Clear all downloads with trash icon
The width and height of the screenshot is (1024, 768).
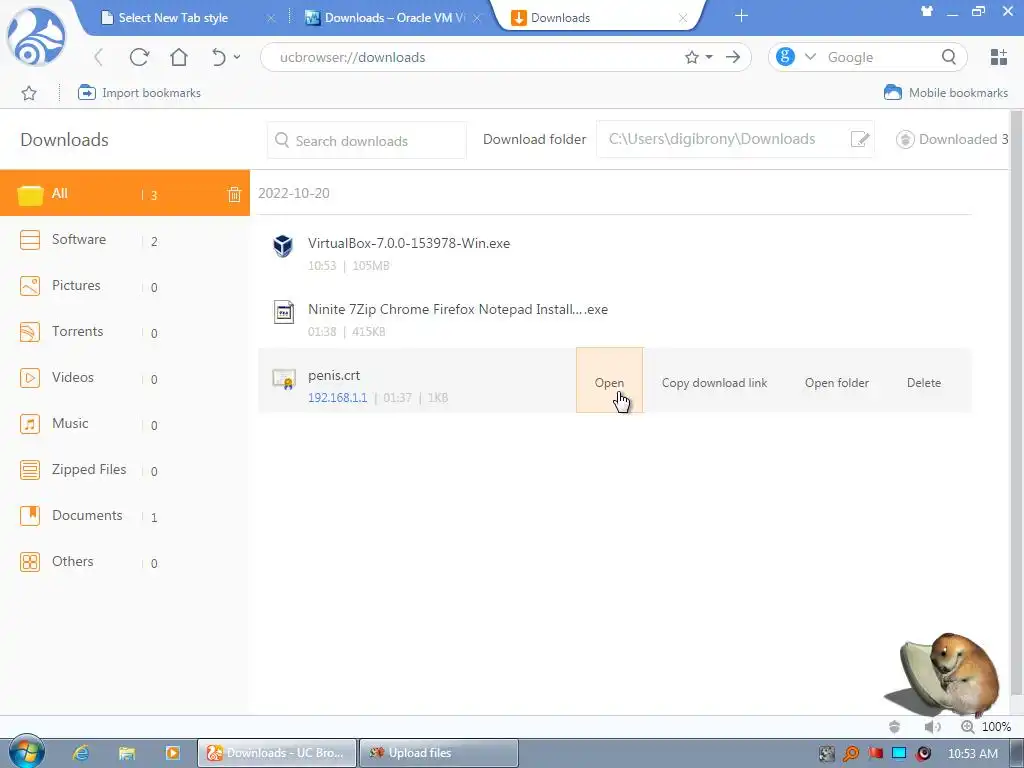234,194
